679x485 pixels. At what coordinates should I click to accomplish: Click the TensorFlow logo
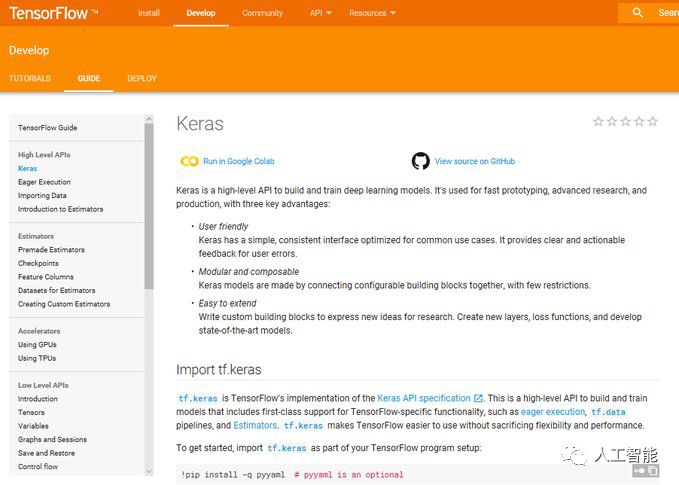click(53, 13)
